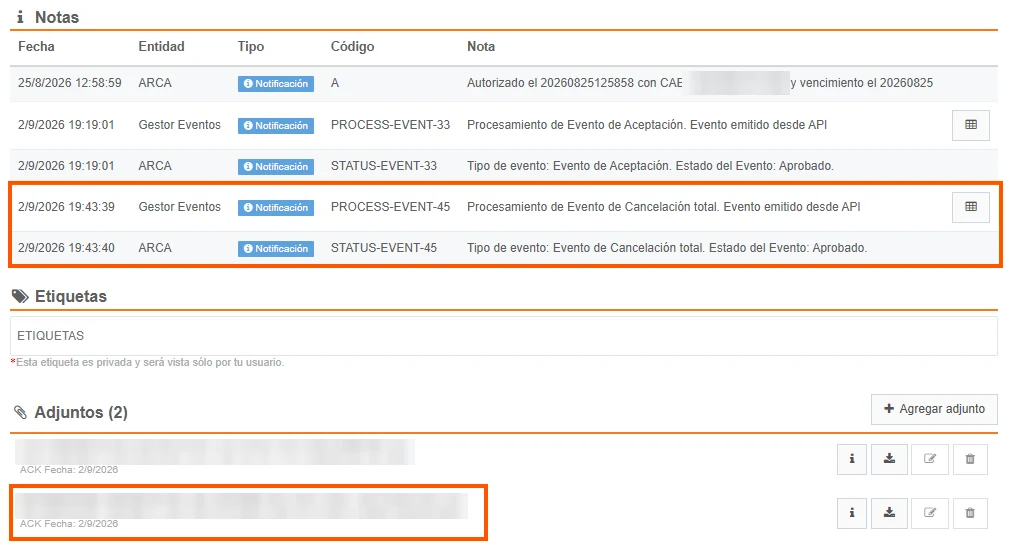Delete the second attachment
The width and height of the screenshot is (1010, 553).
[970, 513]
